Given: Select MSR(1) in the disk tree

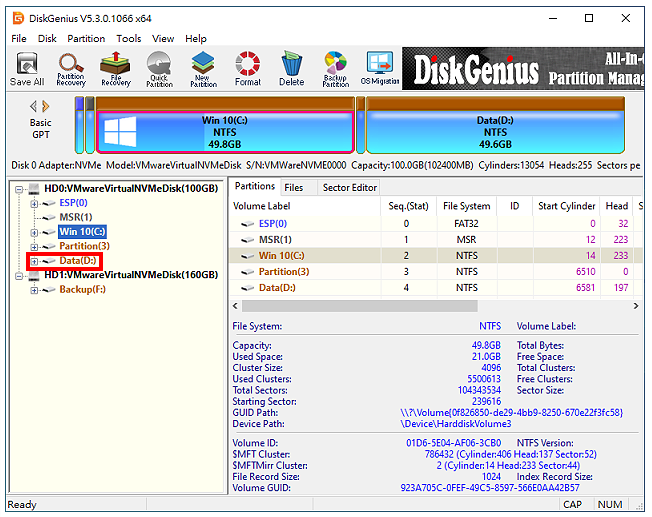Looking at the screenshot, I should [x=76, y=217].
